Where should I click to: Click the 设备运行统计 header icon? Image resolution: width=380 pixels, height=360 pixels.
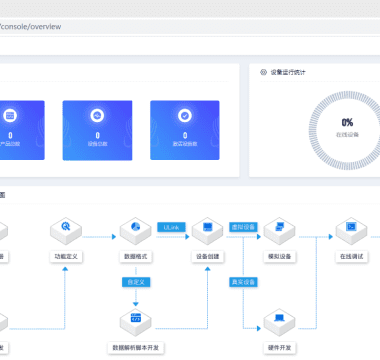263,72
